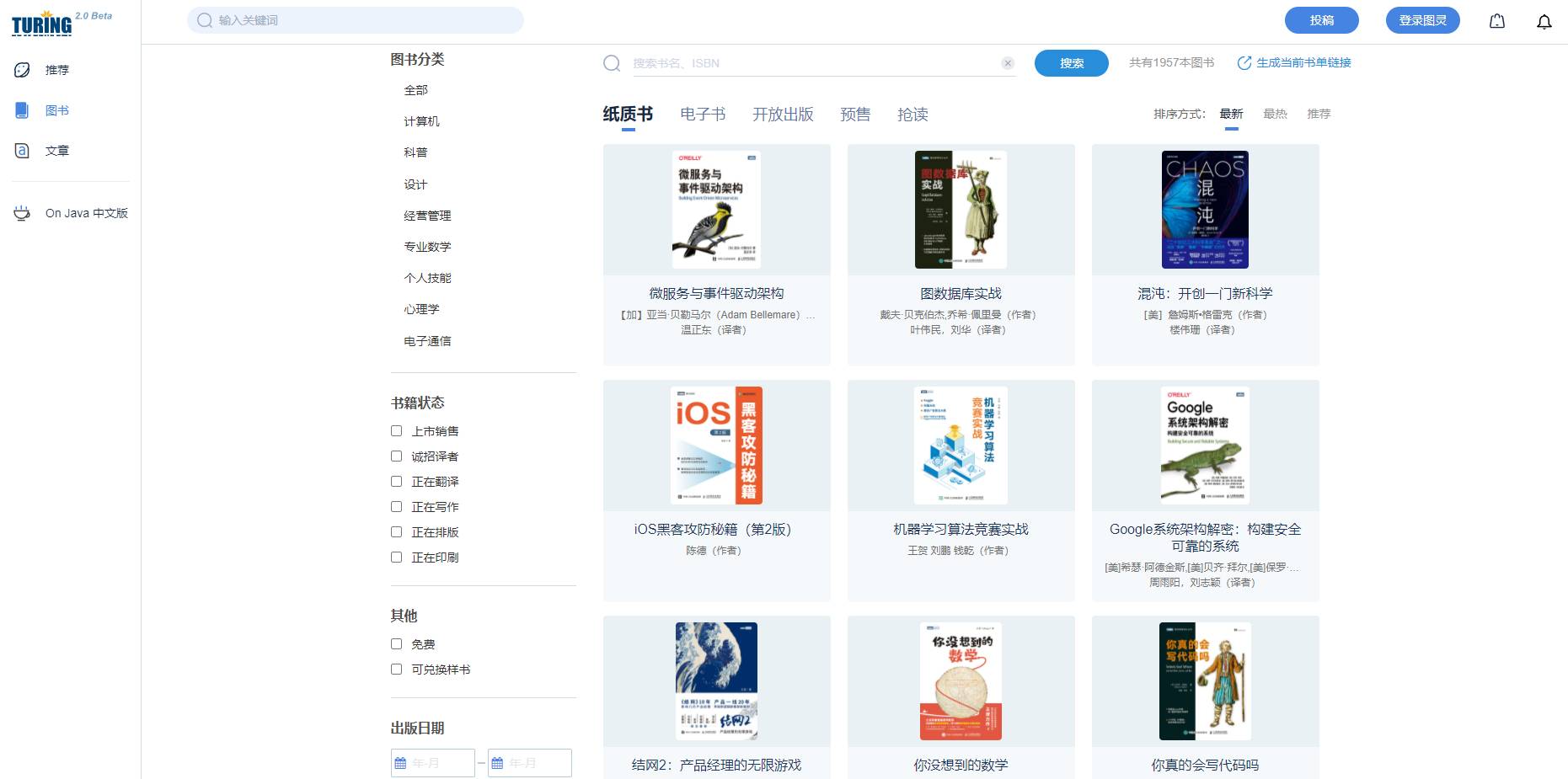Click the 投稿 button
The image size is (1568, 779).
[x=1321, y=20]
